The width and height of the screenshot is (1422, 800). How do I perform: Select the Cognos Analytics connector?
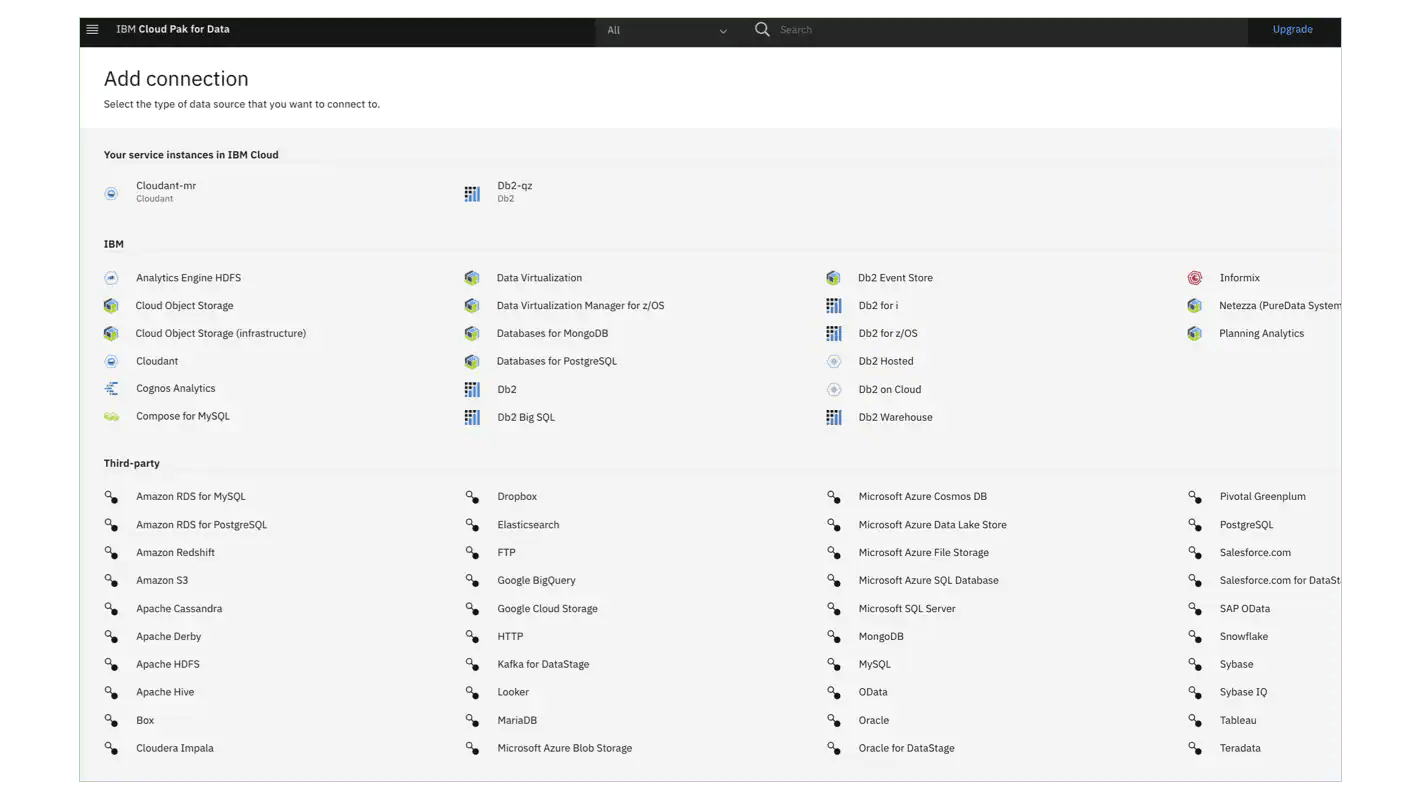174,388
